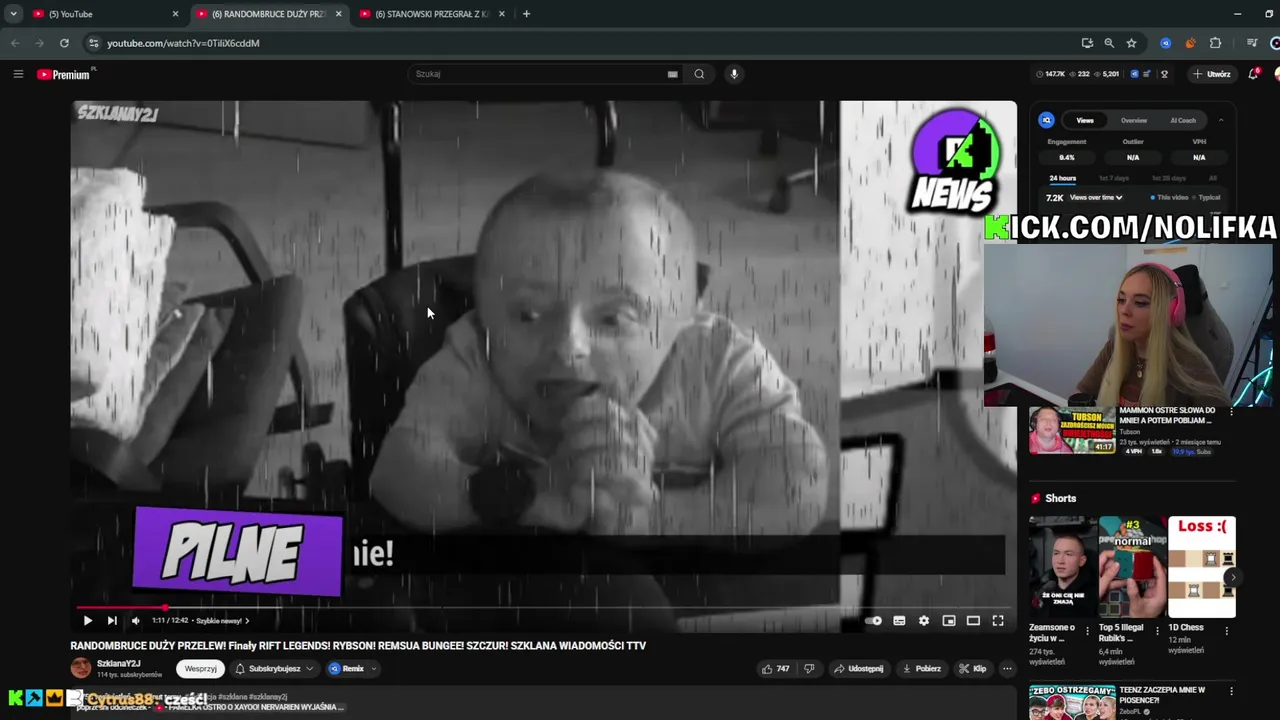
Task: Open more actions three-dot menu
Action: 1007,669
